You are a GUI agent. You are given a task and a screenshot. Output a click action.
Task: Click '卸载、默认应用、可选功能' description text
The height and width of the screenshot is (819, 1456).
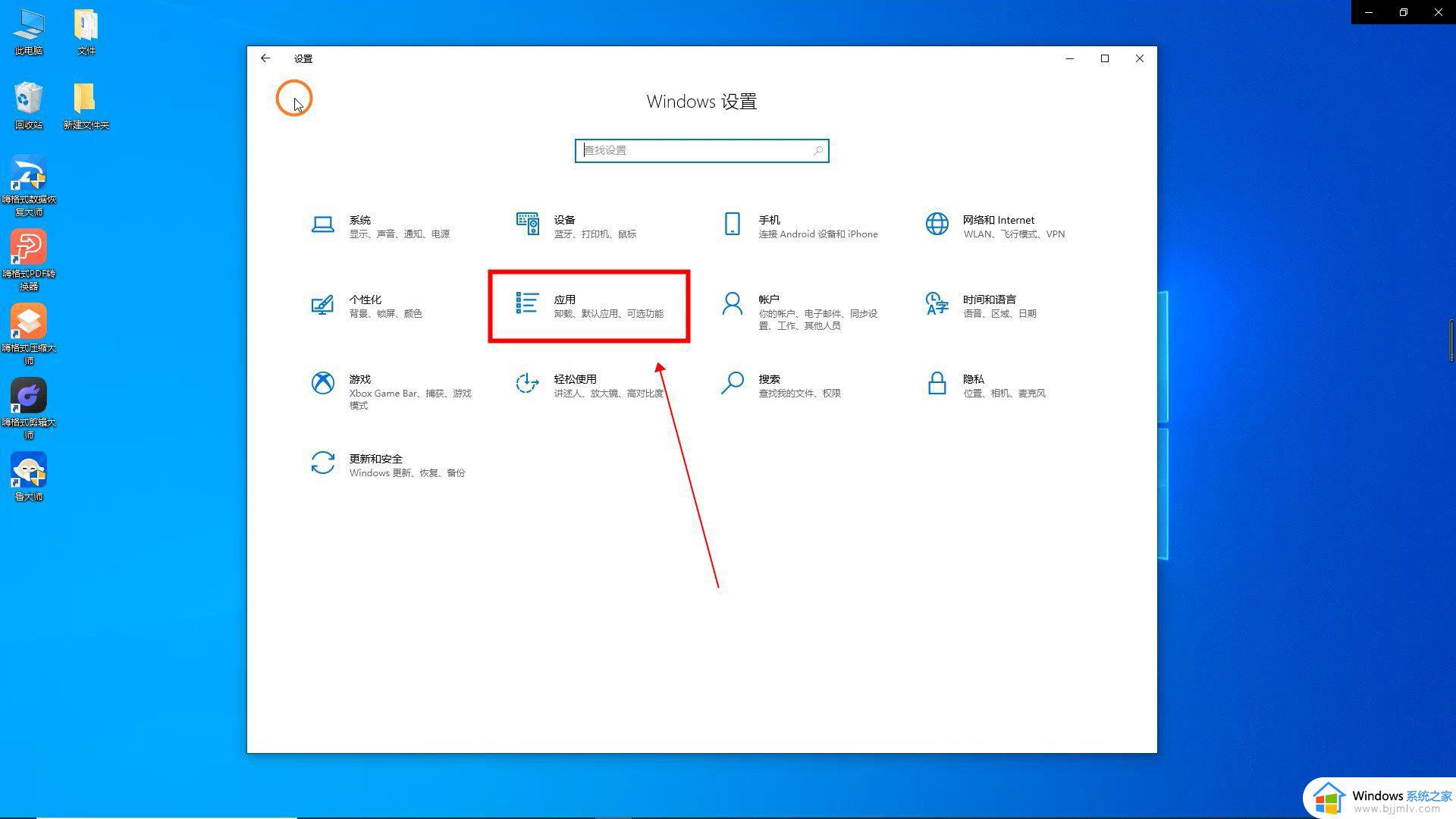tap(608, 313)
